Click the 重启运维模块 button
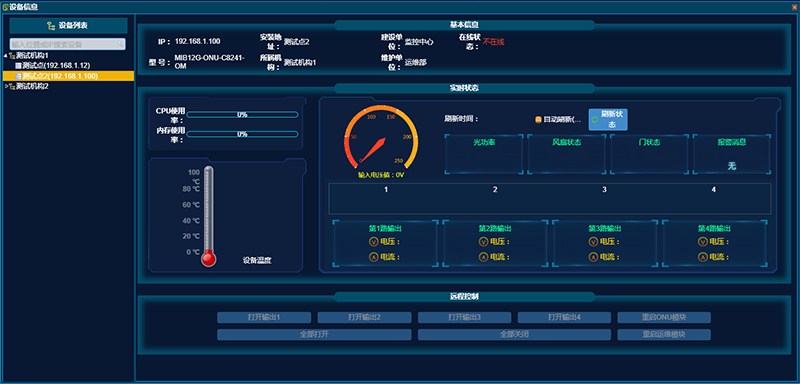 (x=664, y=335)
